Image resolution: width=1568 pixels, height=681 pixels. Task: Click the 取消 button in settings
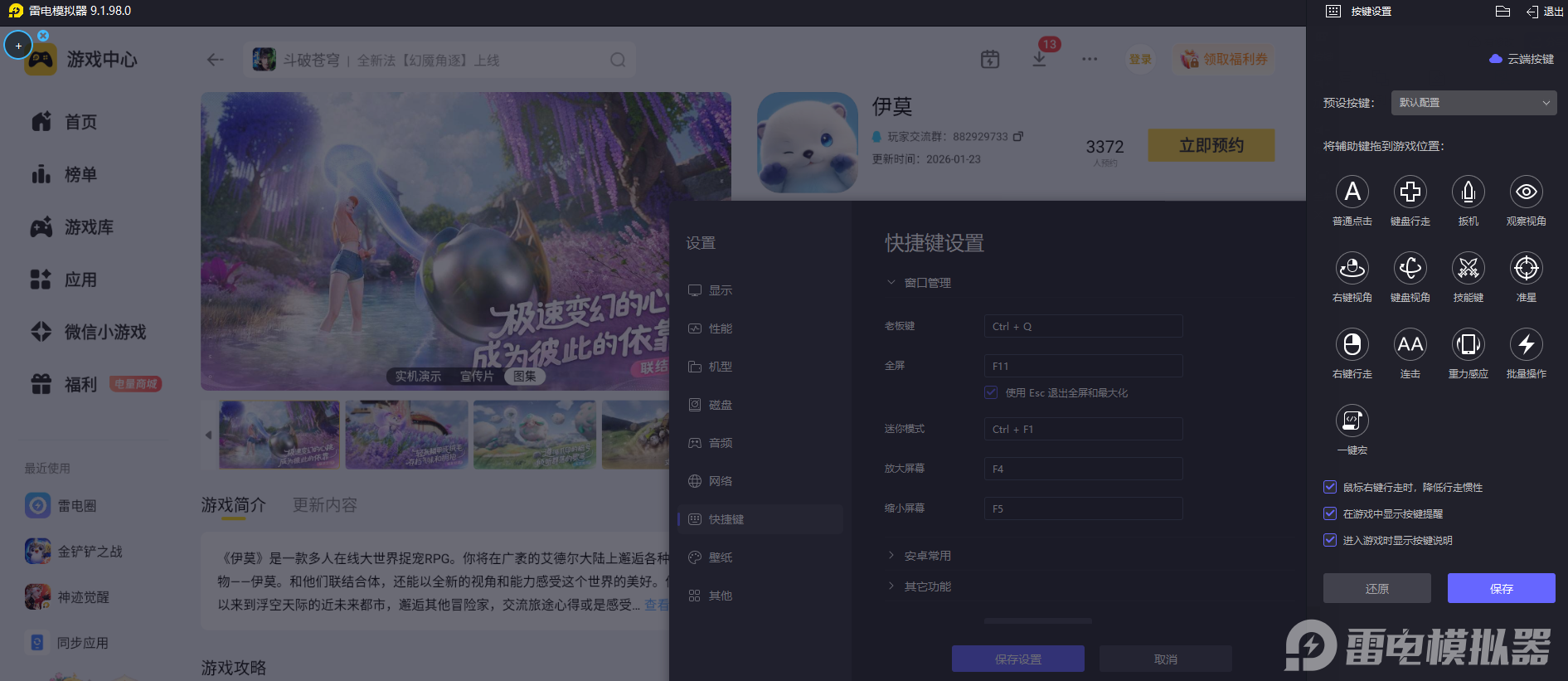coord(1166,659)
